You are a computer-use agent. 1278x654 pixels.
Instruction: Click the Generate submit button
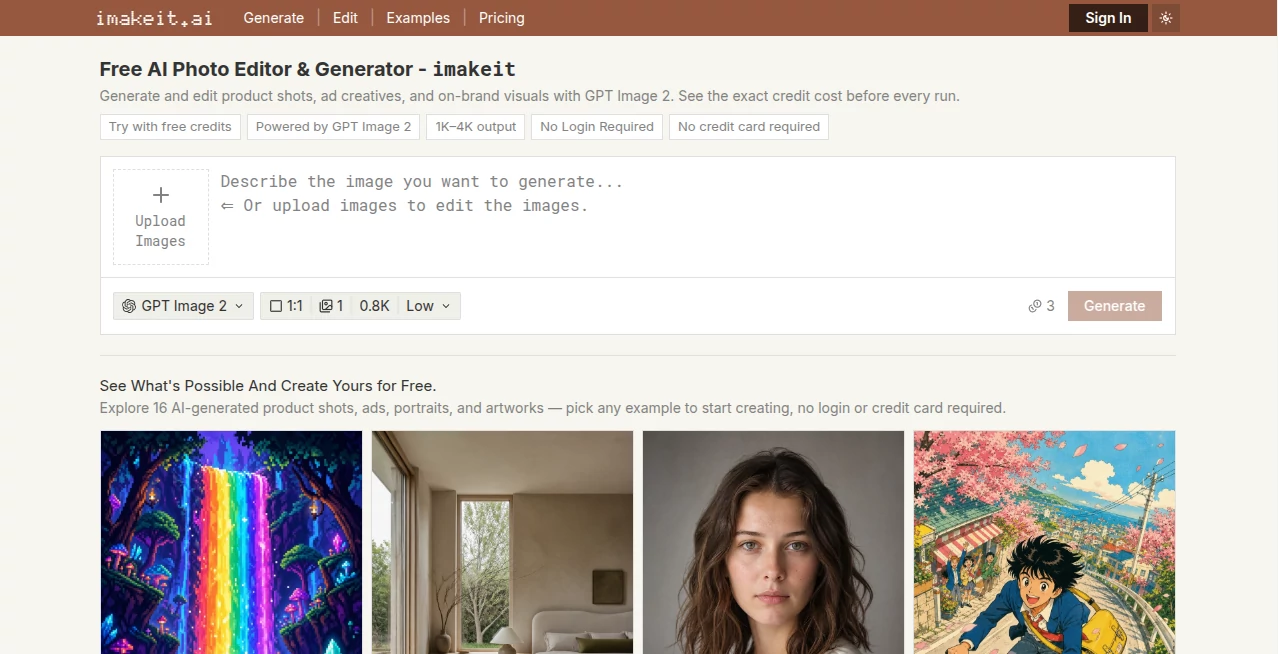(x=1115, y=306)
